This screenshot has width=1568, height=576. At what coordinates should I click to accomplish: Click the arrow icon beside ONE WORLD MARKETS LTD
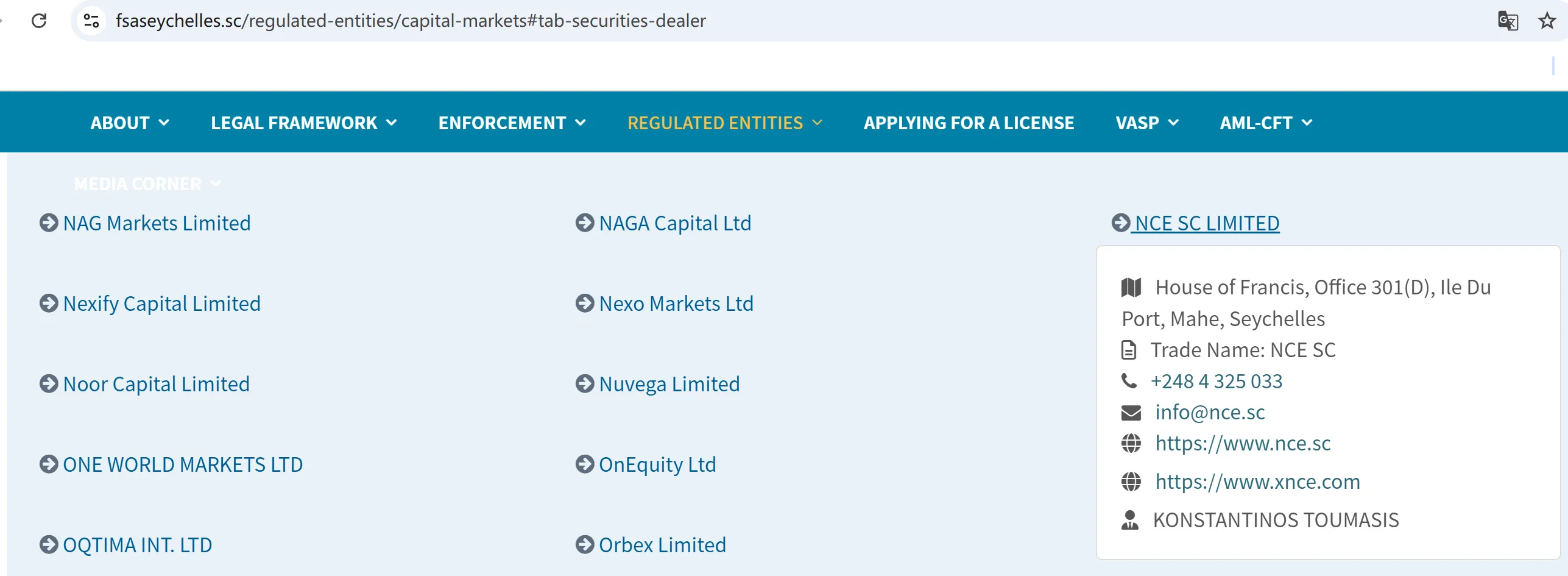(49, 464)
